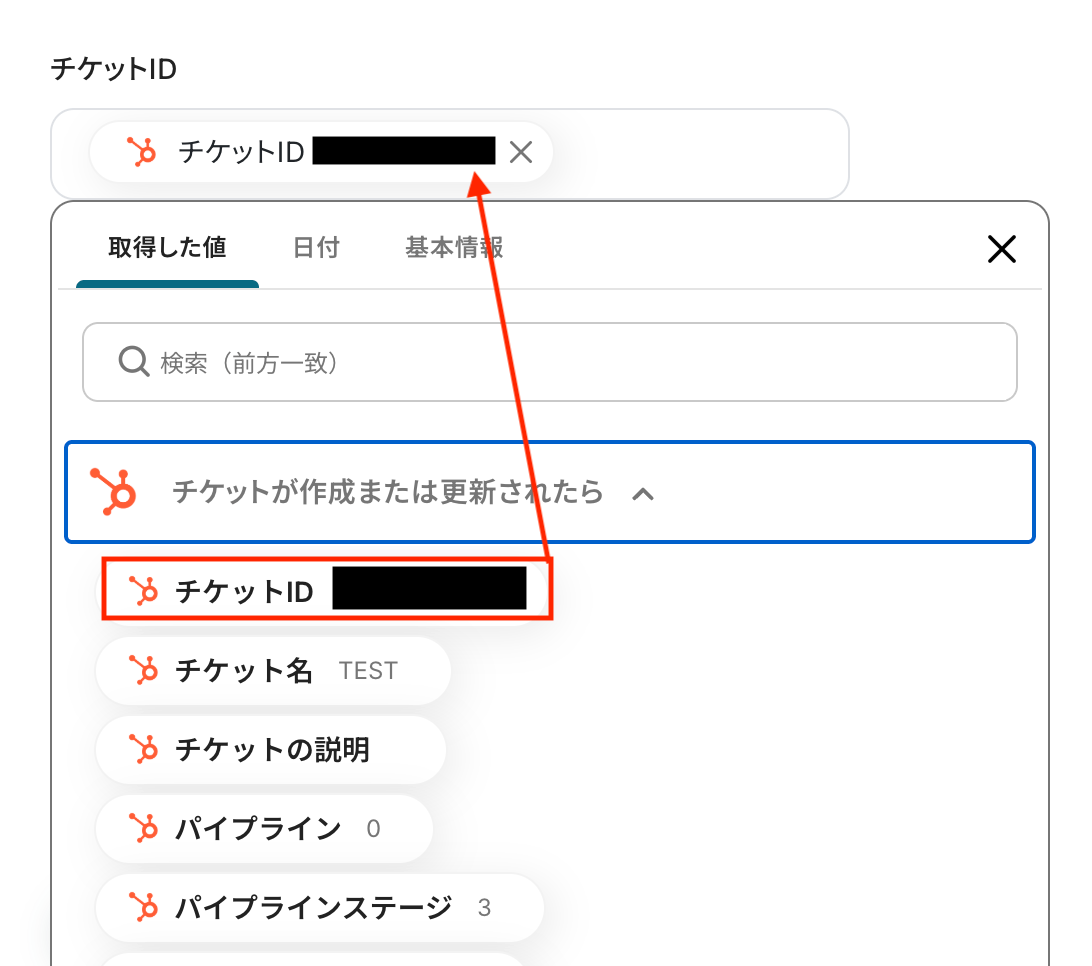The image size is (1092, 966).
Task: Select the パイプライン value chip
Action: click(x=263, y=828)
